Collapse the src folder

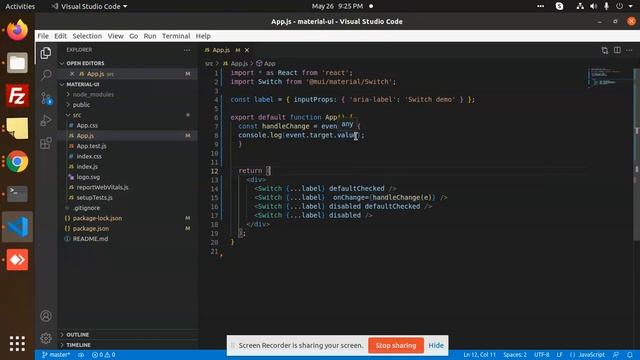(x=77, y=115)
